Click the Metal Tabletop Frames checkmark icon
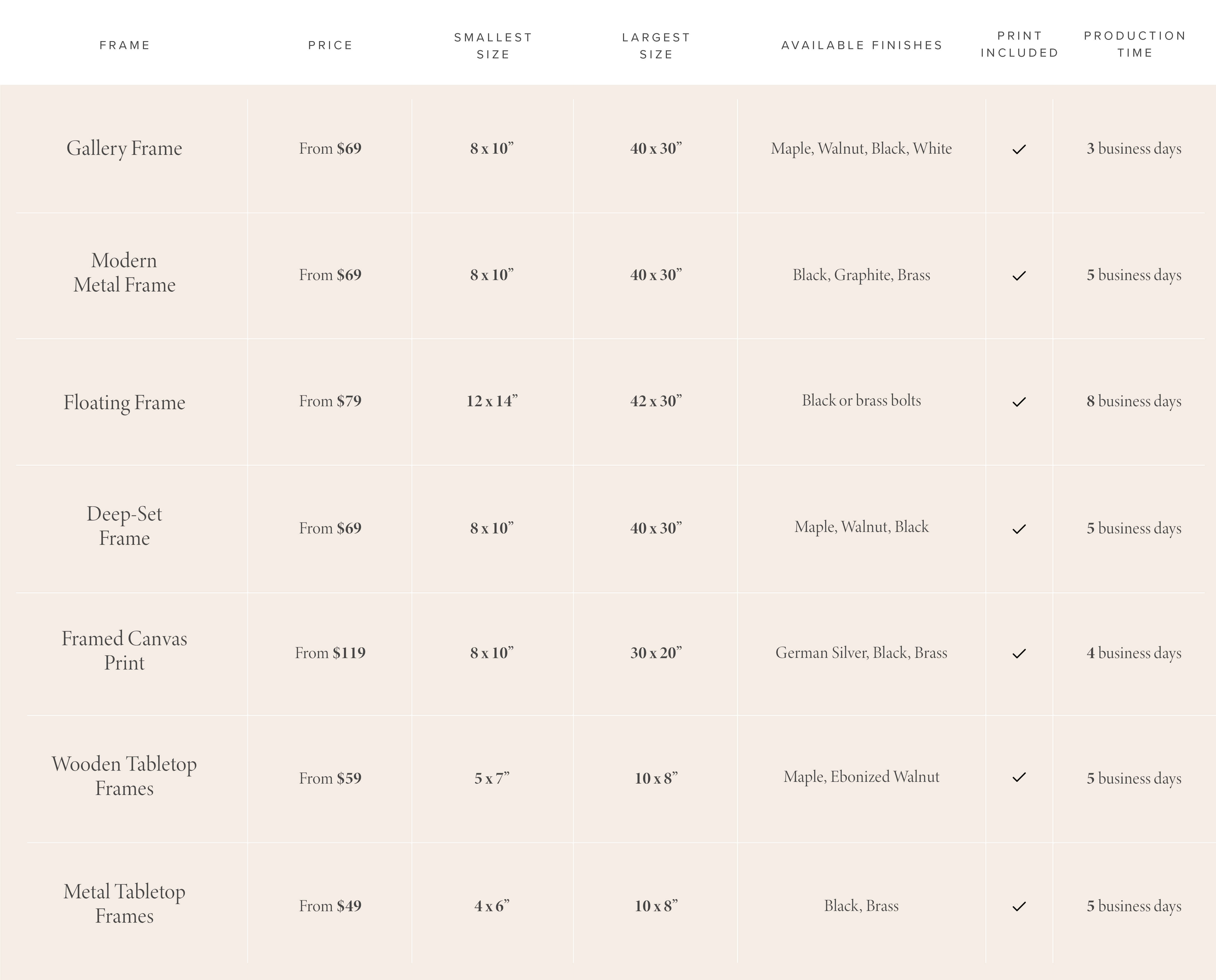This screenshot has width=1216, height=980. pos(1019,907)
